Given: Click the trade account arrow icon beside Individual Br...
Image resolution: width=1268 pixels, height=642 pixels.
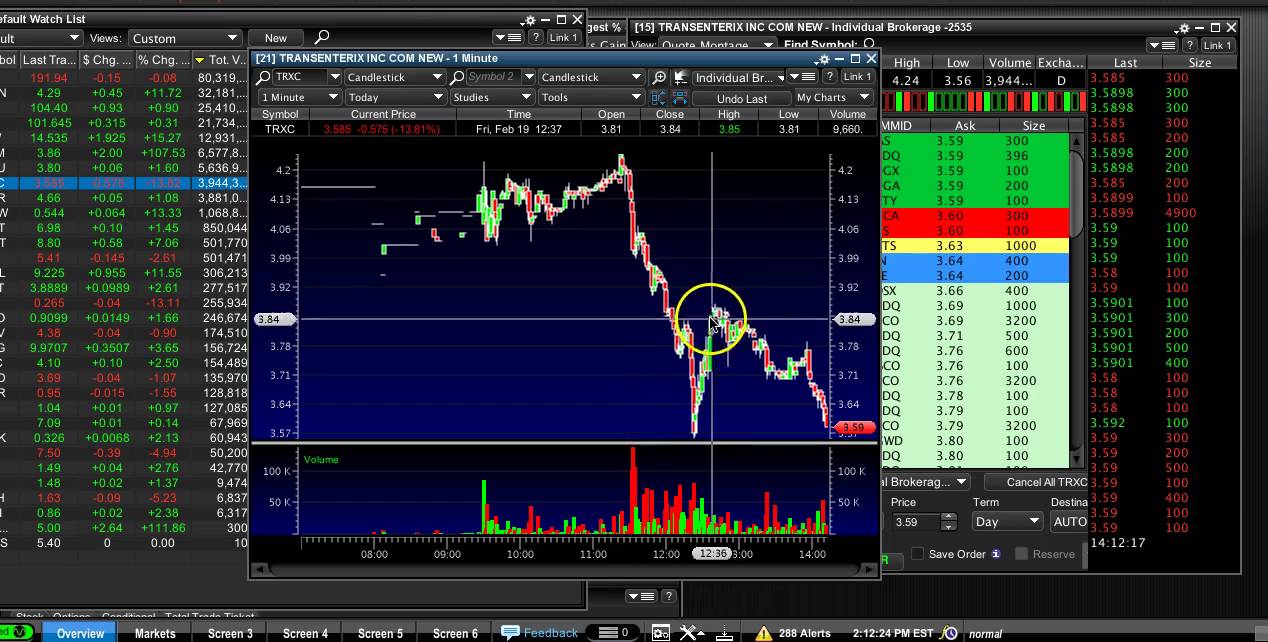Looking at the screenshot, I should pyautogui.click(x=681, y=77).
